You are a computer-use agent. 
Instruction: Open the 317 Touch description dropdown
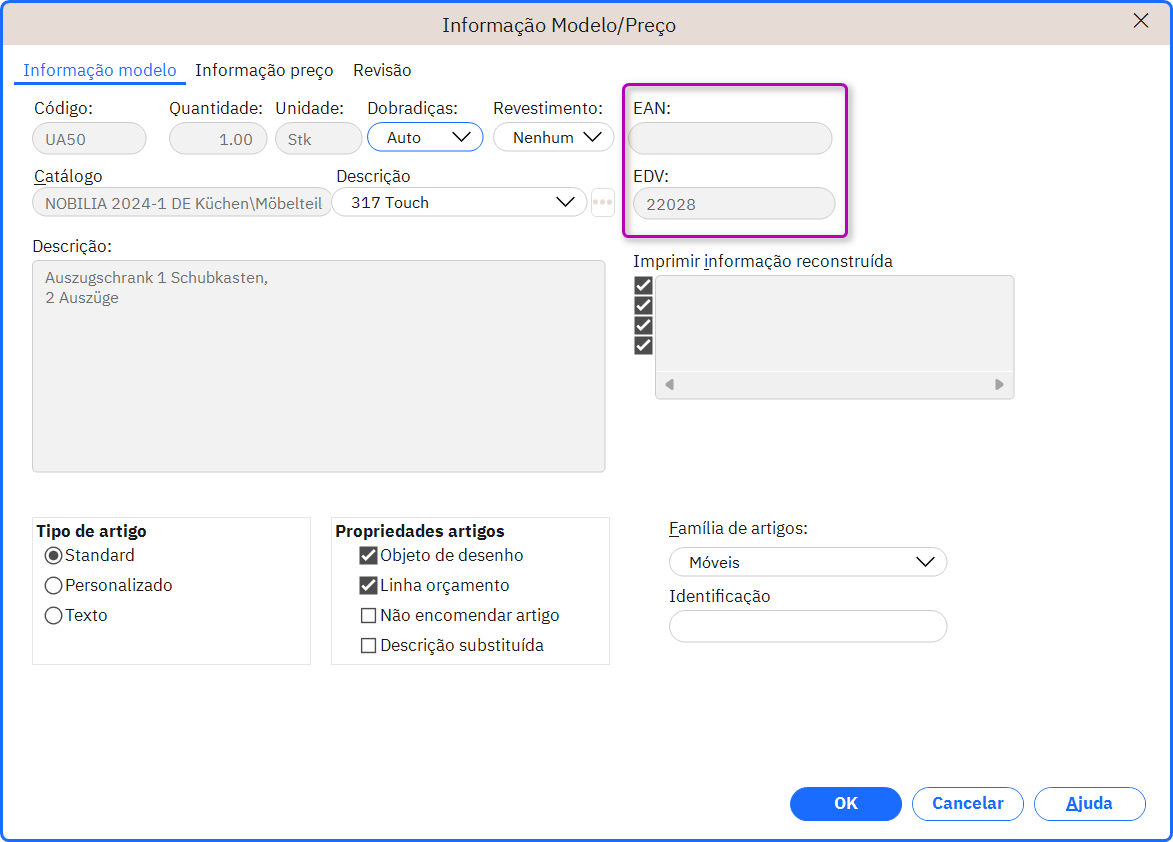click(459, 203)
